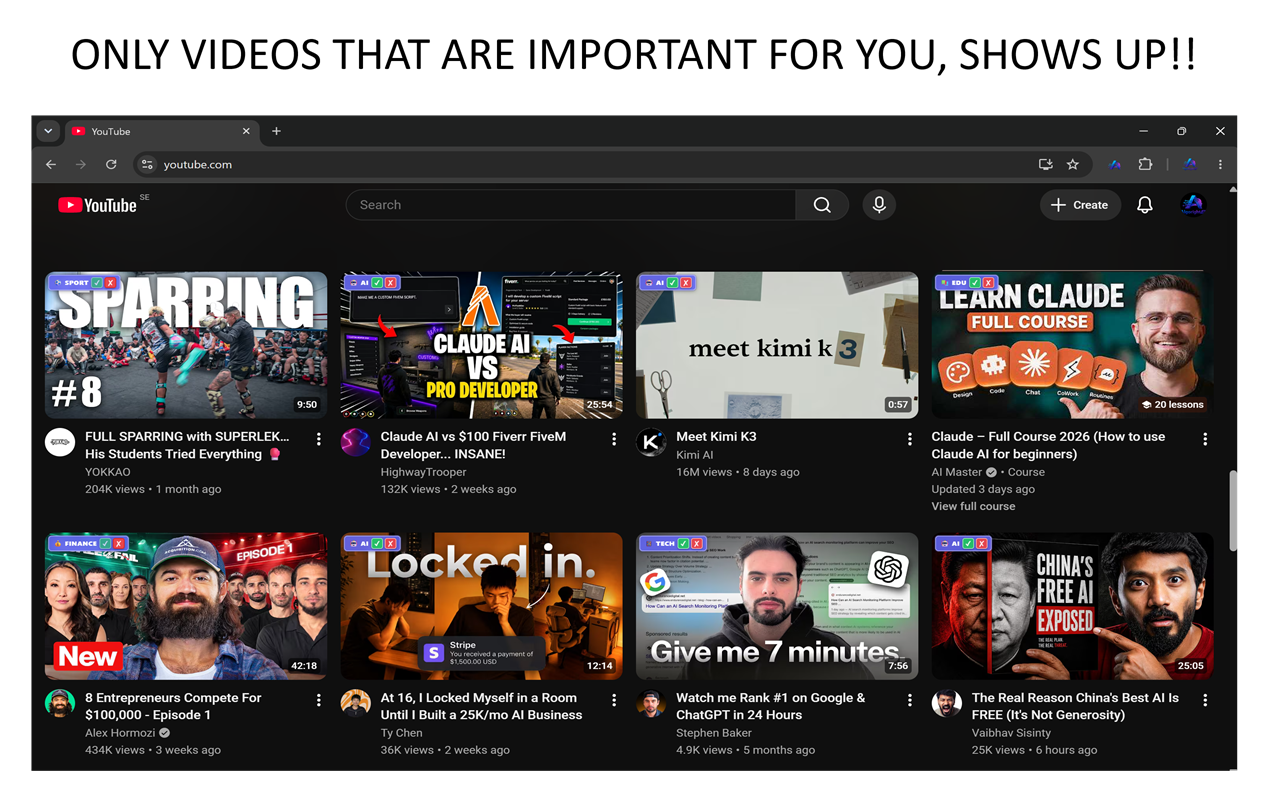Open video title Meet Kimi K3
Screen dimensions: 1280x800
coord(716,437)
